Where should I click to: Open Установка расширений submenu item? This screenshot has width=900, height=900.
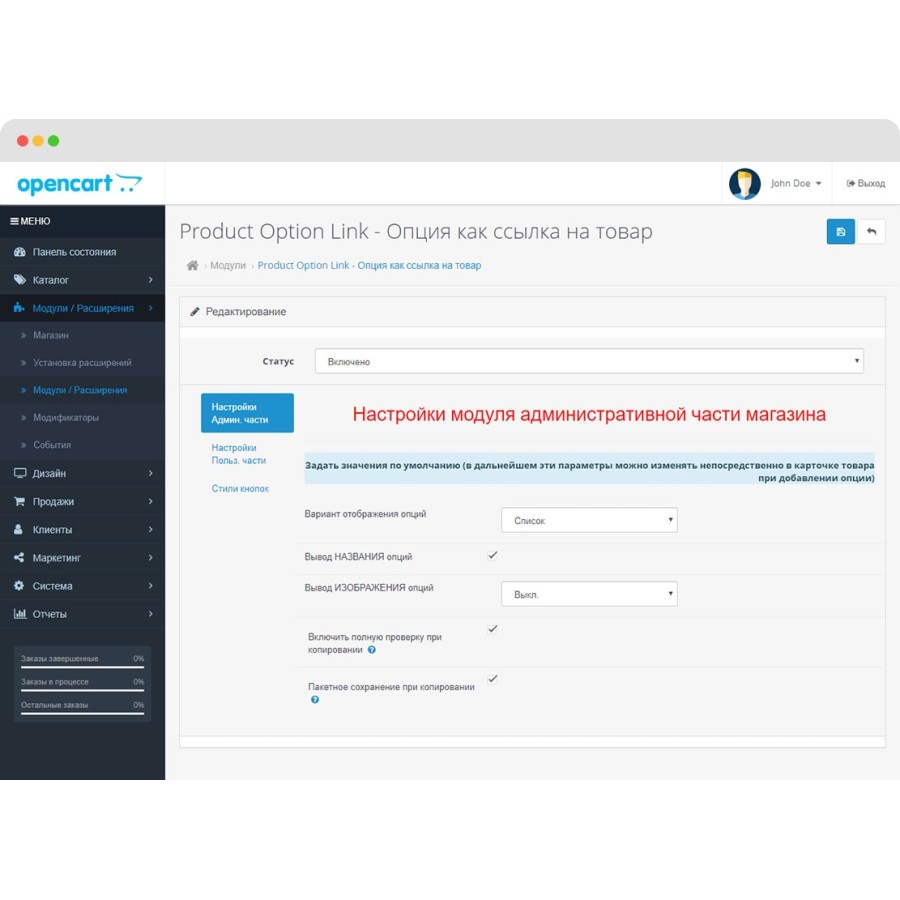point(82,362)
